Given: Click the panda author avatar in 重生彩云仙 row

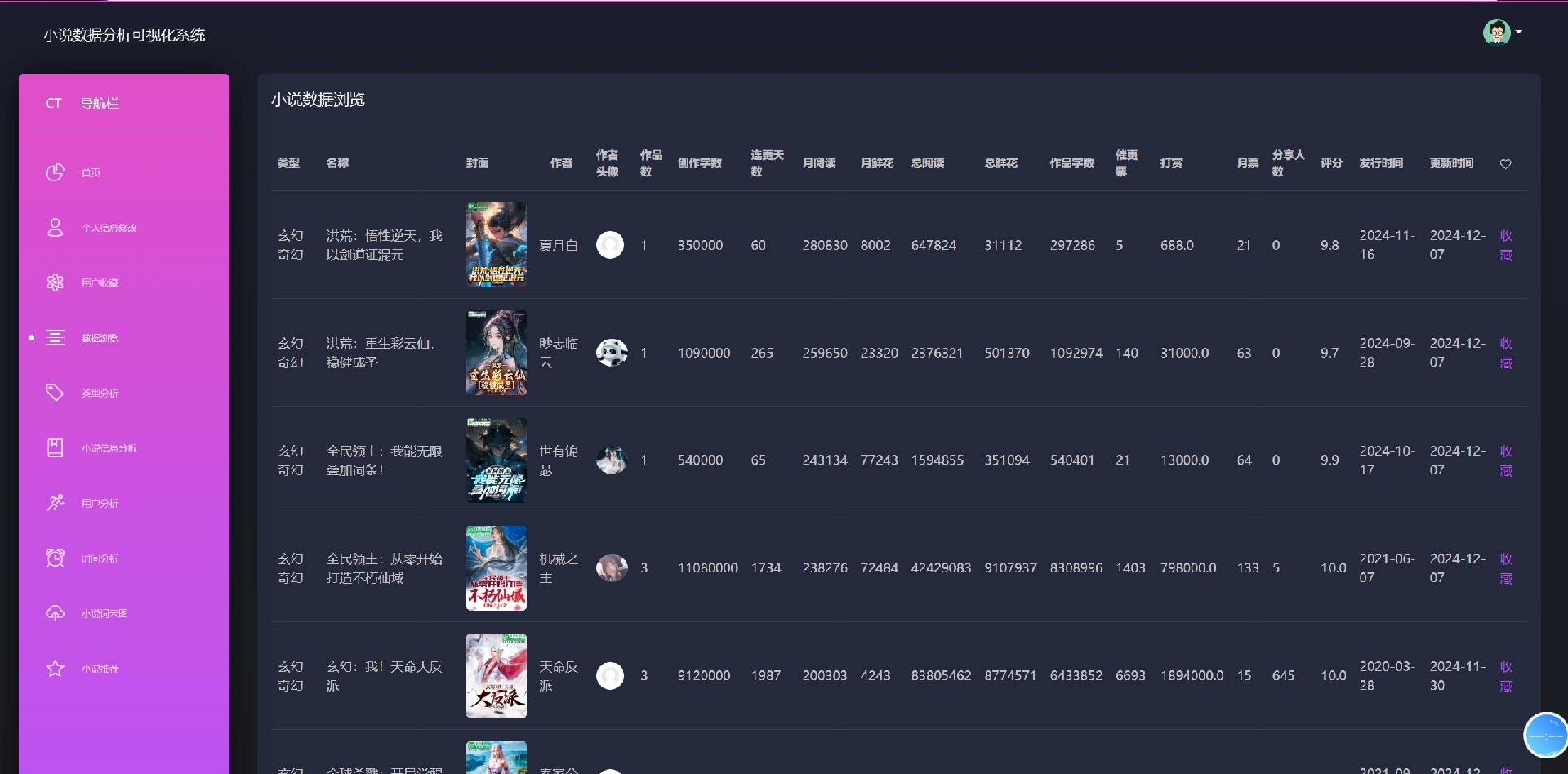Looking at the screenshot, I should coord(612,353).
